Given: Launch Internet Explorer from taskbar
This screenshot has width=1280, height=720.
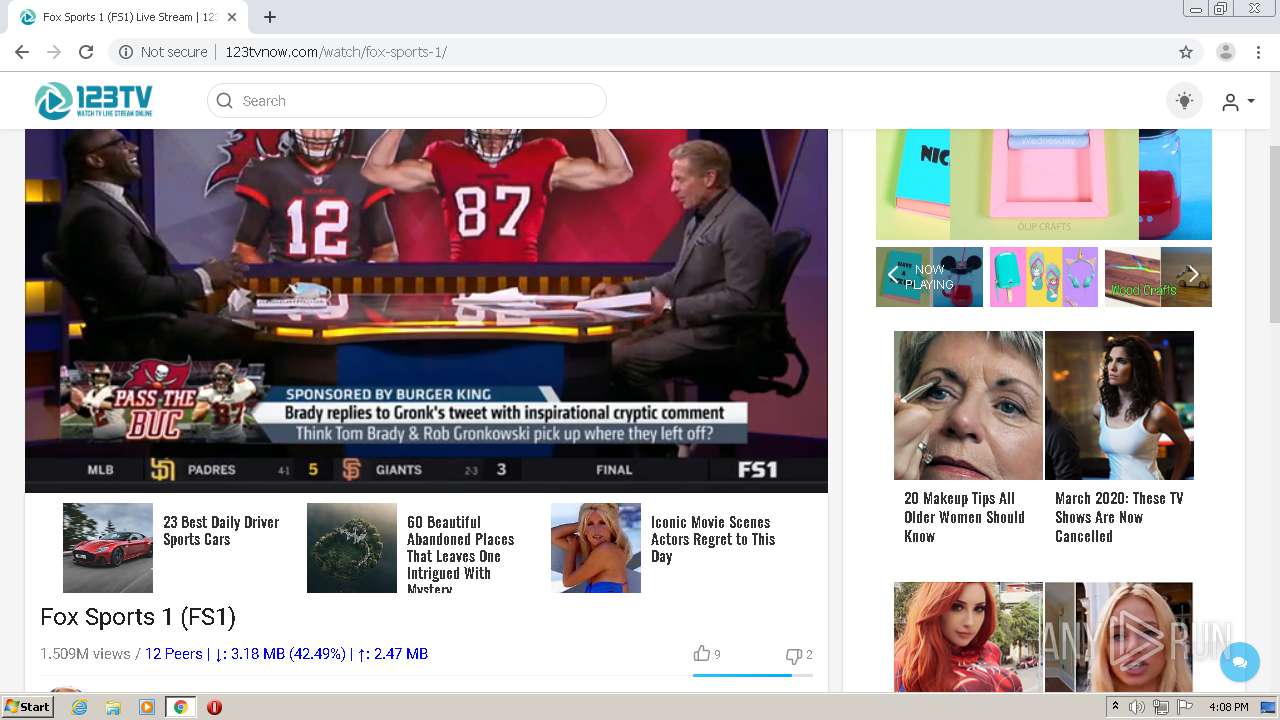Looking at the screenshot, I should (79, 707).
